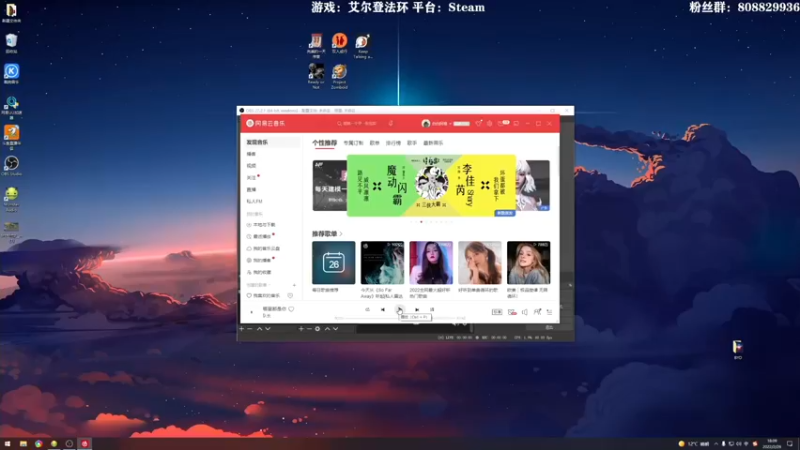800x450 pixels.
Task: Open the settings gear in the music header
Action: (x=490, y=123)
